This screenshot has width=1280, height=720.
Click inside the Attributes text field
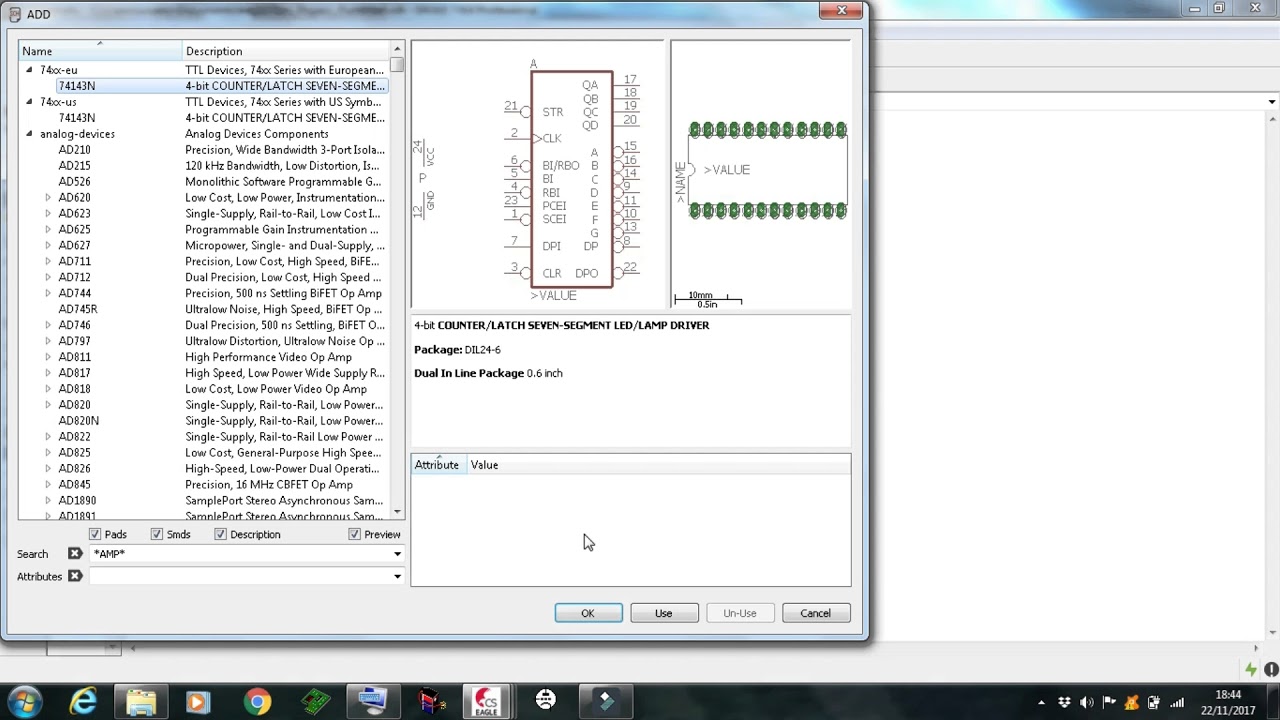pos(240,576)
